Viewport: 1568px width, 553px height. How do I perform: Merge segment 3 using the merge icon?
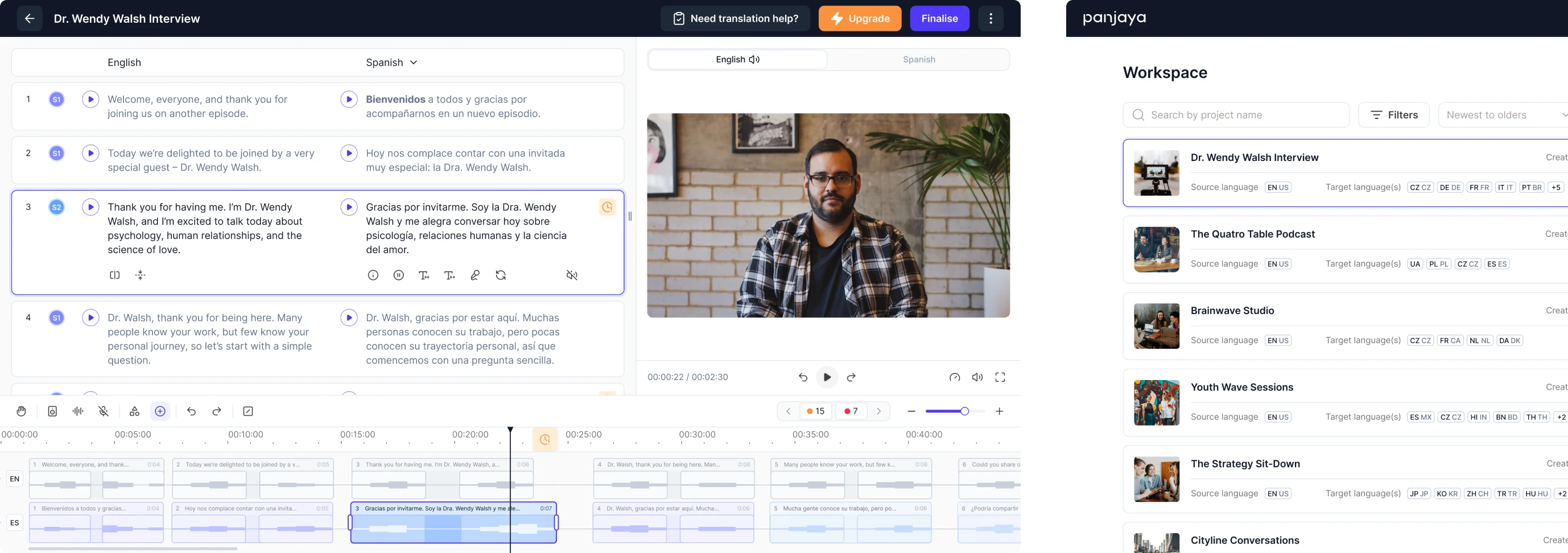pos(141,275)
